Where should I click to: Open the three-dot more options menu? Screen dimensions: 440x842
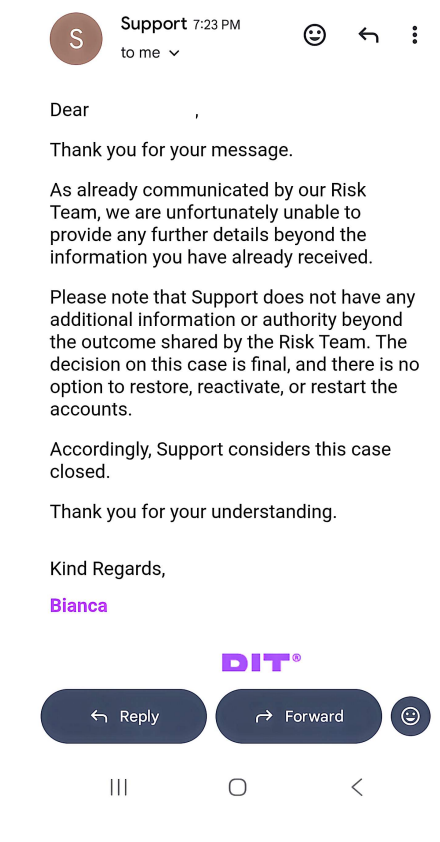coord(414,35)
